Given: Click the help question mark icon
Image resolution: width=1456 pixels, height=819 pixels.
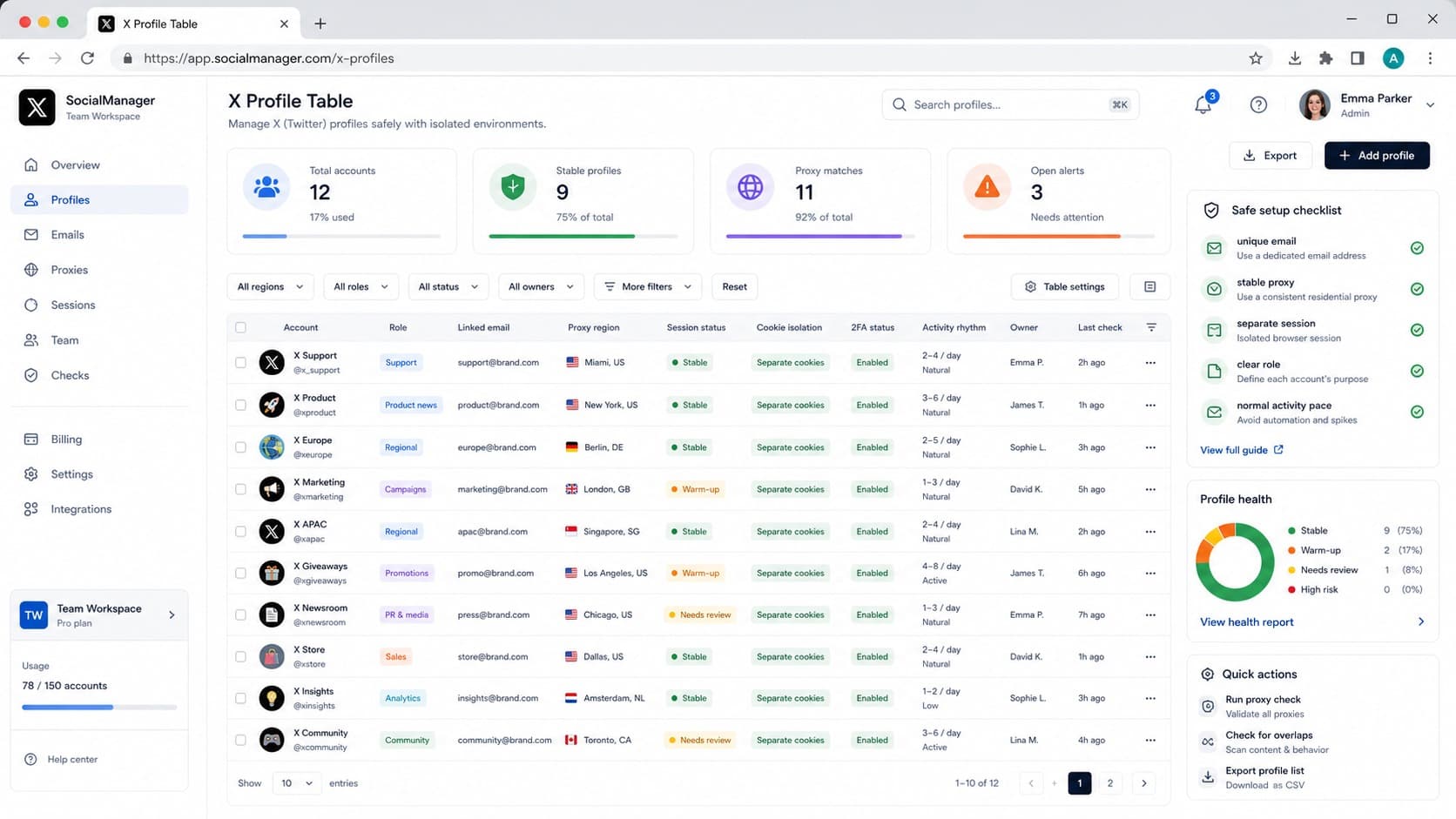Looking at the screenshot, I should tap(1258, 104).
